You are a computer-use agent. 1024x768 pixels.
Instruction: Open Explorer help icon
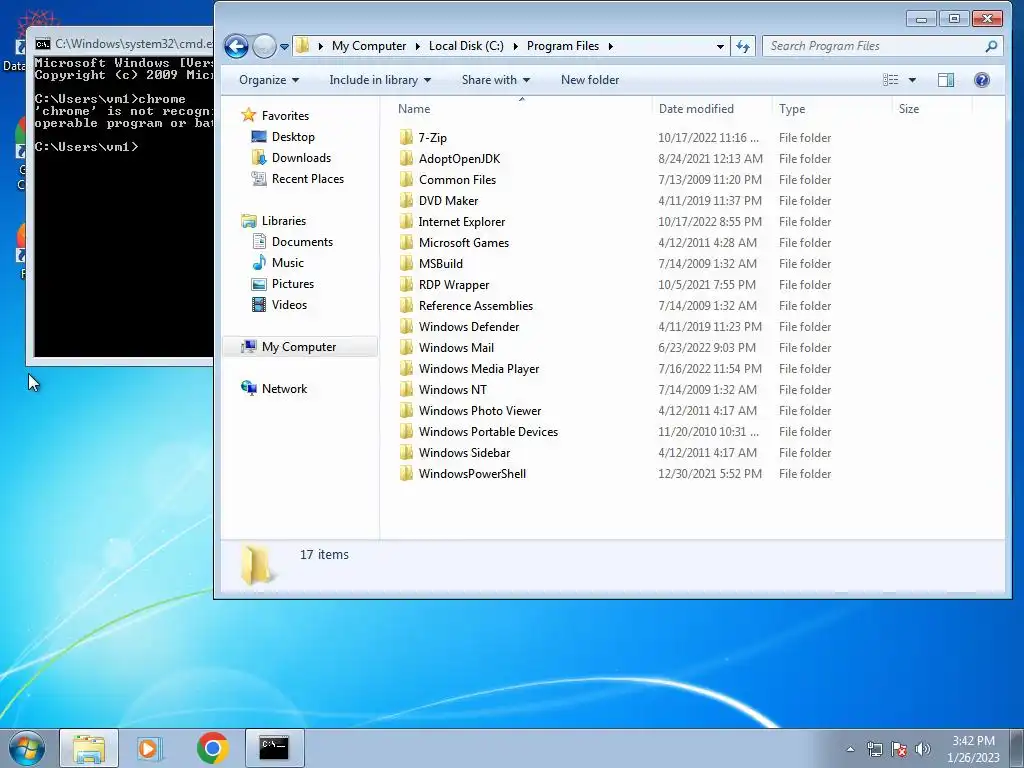click(982, 80)
